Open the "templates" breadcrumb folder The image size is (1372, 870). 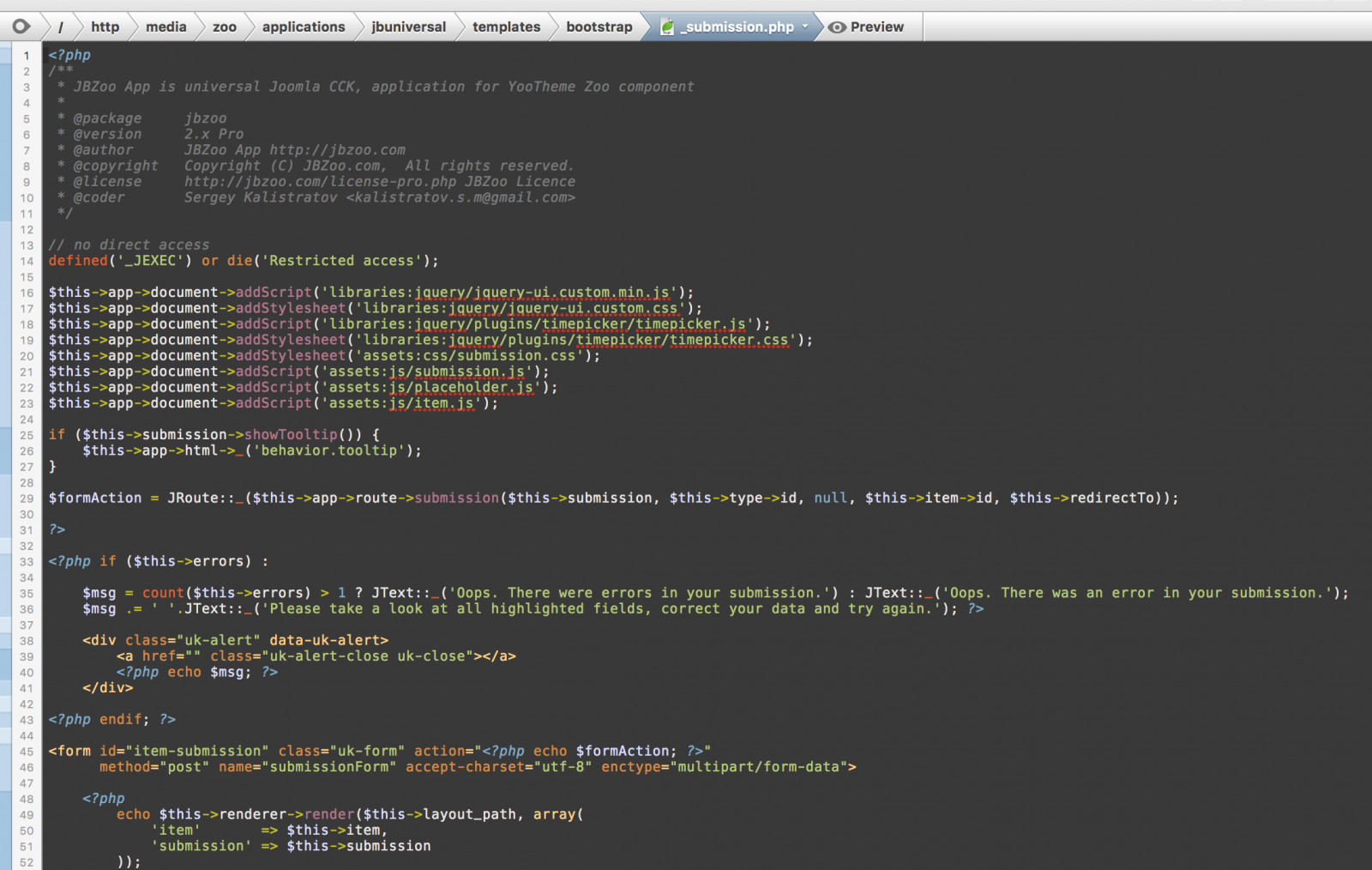(506, 27)
